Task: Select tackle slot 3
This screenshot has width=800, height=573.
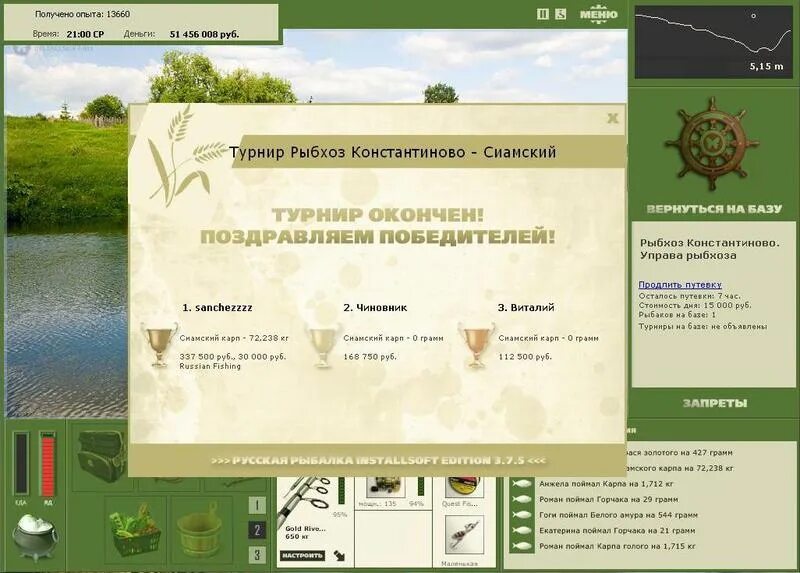Action: (x=257, y=555)
